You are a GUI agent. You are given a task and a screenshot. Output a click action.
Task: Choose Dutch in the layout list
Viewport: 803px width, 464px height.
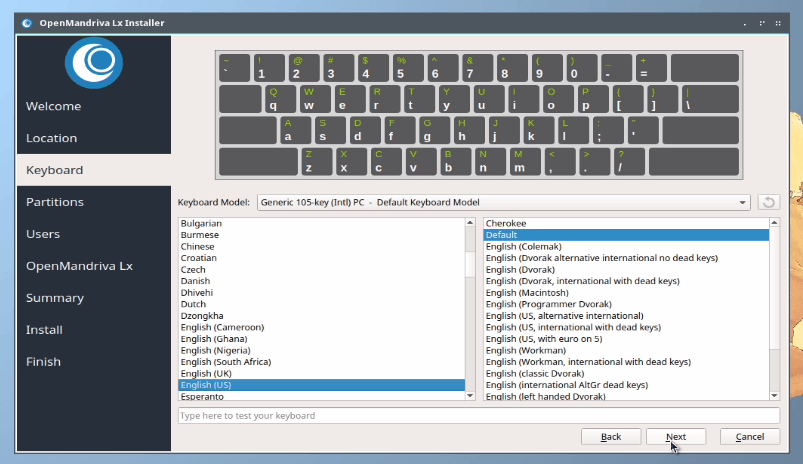click(322, 304)
